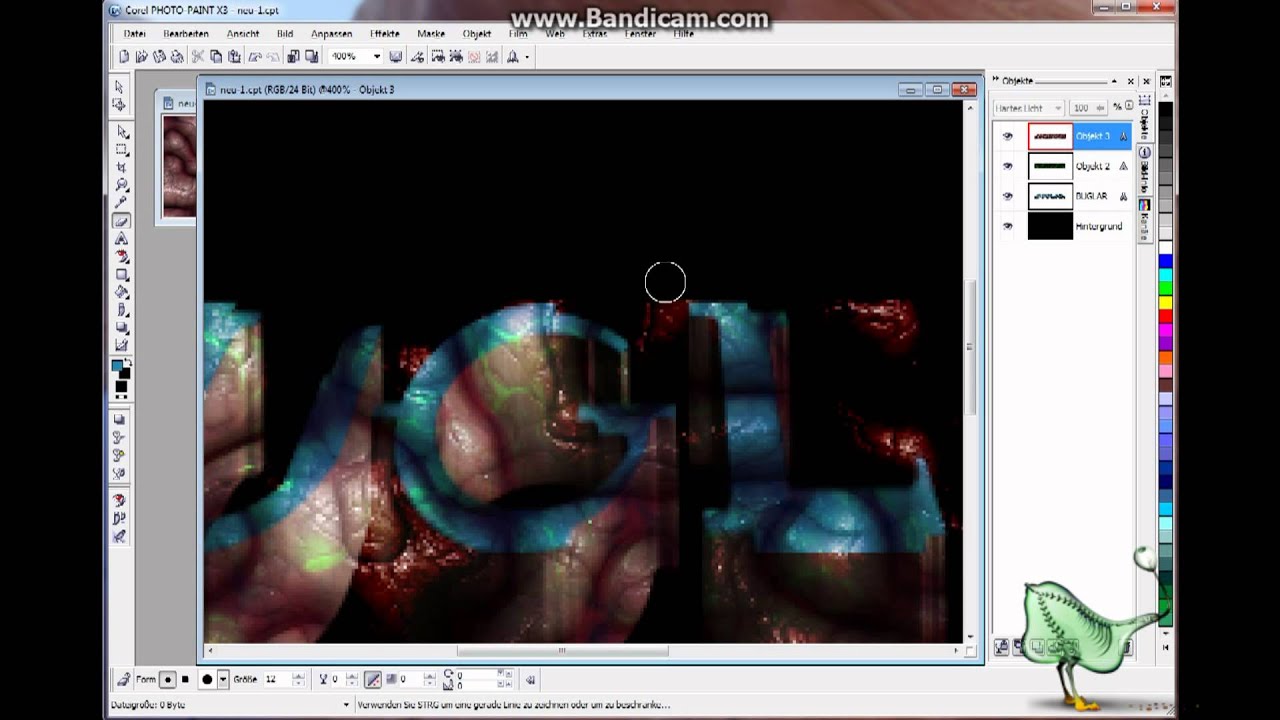The height and width of the screenshot is (720, 1280).
Task: Click the Undo arrow icon
Action: click(x=255, y=57)
